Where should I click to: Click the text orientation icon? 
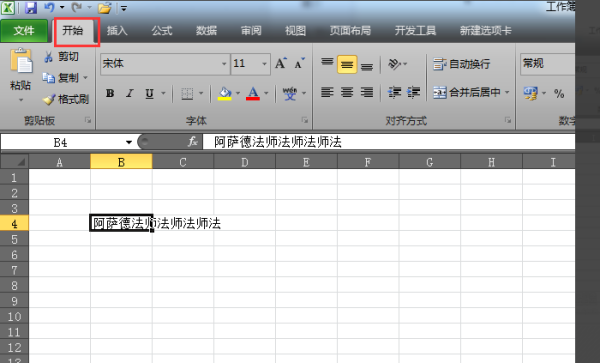click(x=394, y=63)
